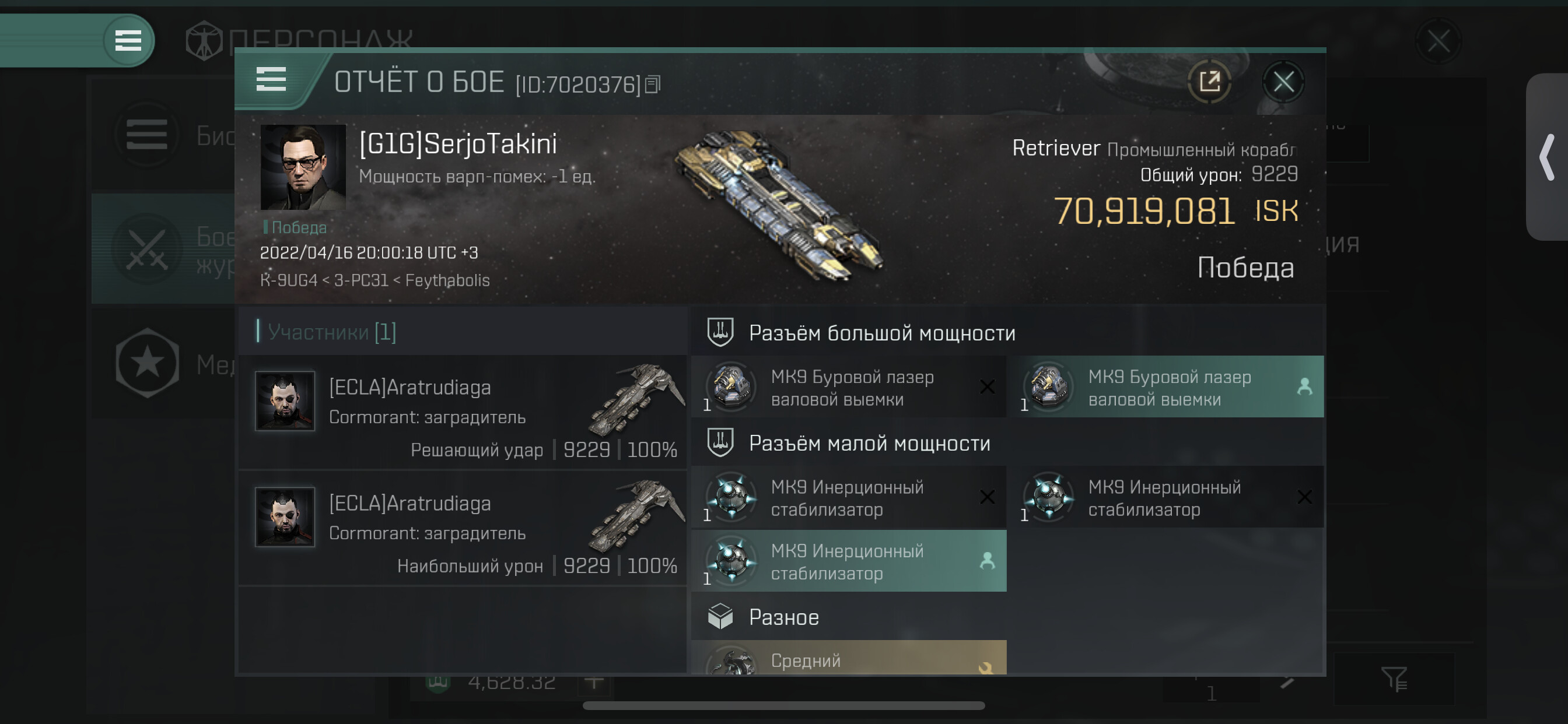The image size is (1568, 724).
Task: Open the main menu in top-left corner
Action: (x=128, y=41)
